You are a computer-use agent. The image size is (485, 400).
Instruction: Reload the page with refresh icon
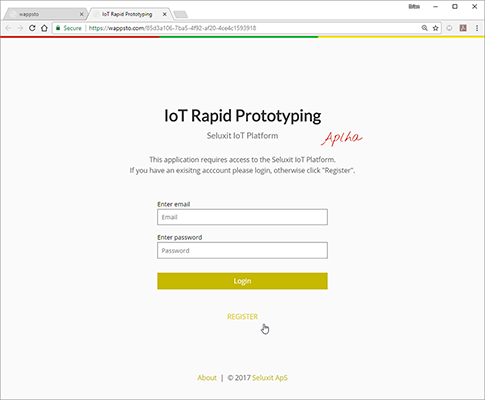[32, 28]
